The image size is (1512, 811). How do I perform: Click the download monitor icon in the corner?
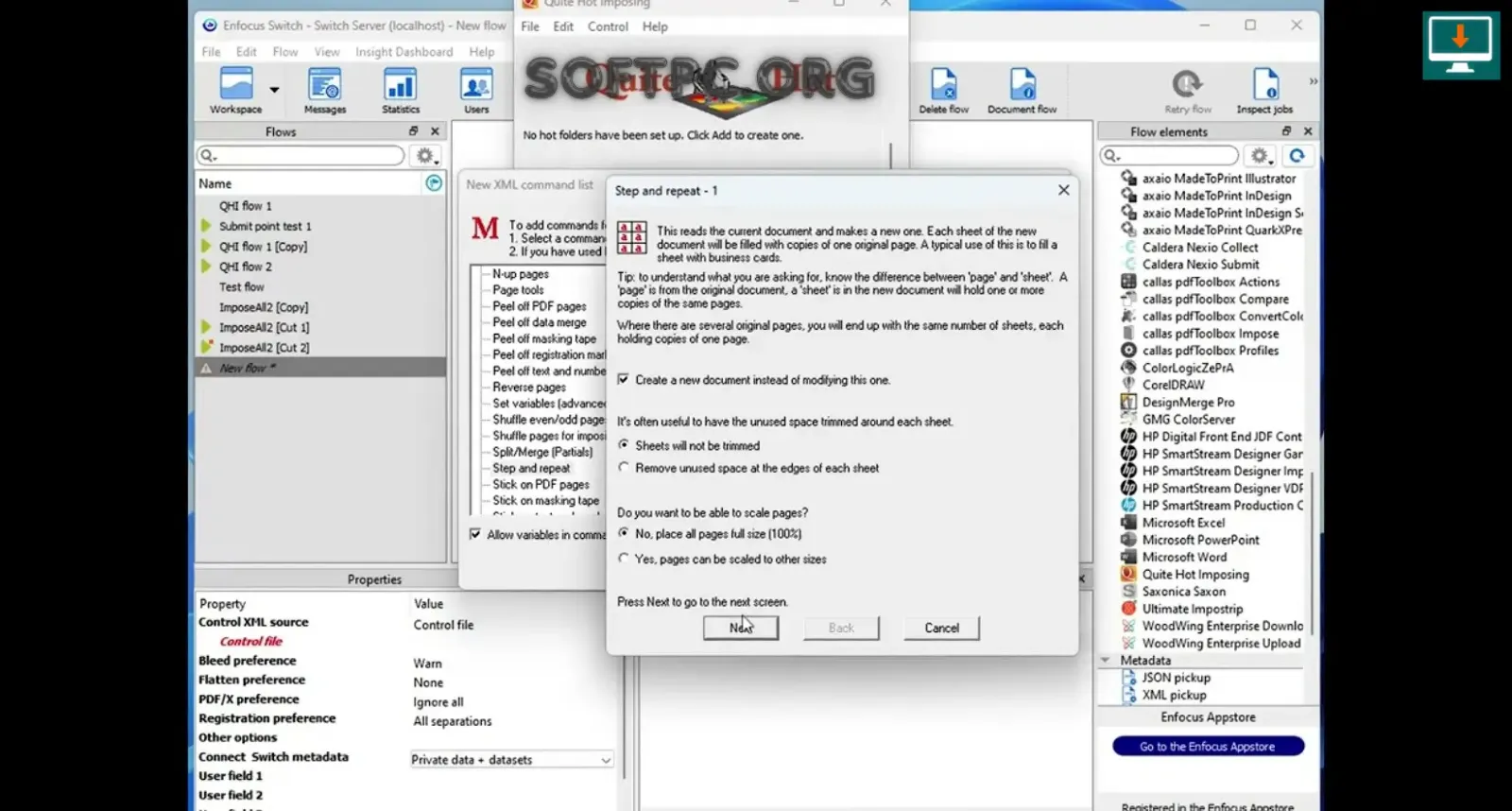(1461, 44)
